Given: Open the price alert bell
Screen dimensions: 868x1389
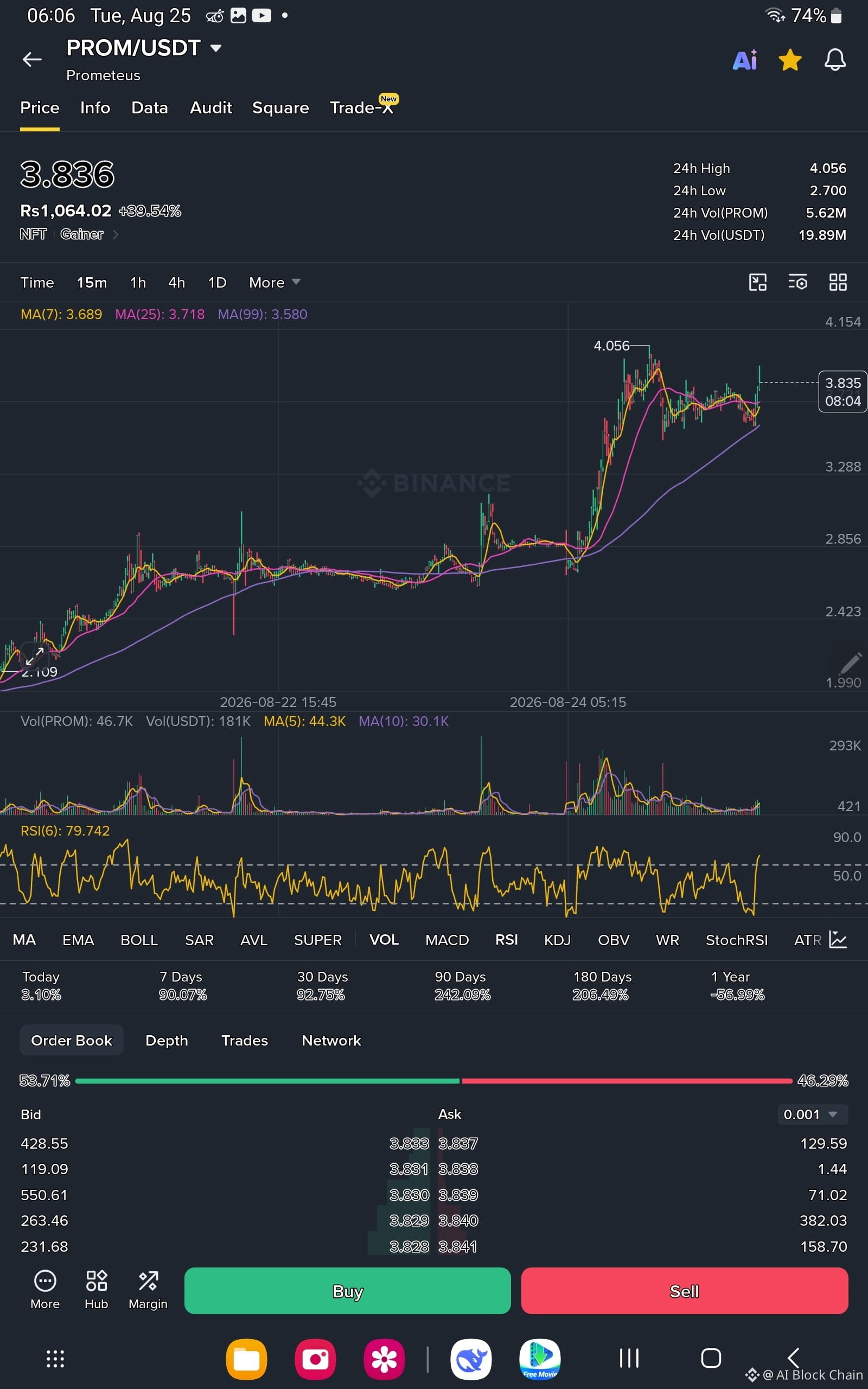Looking at the screenshot, I should click(835, 60).
